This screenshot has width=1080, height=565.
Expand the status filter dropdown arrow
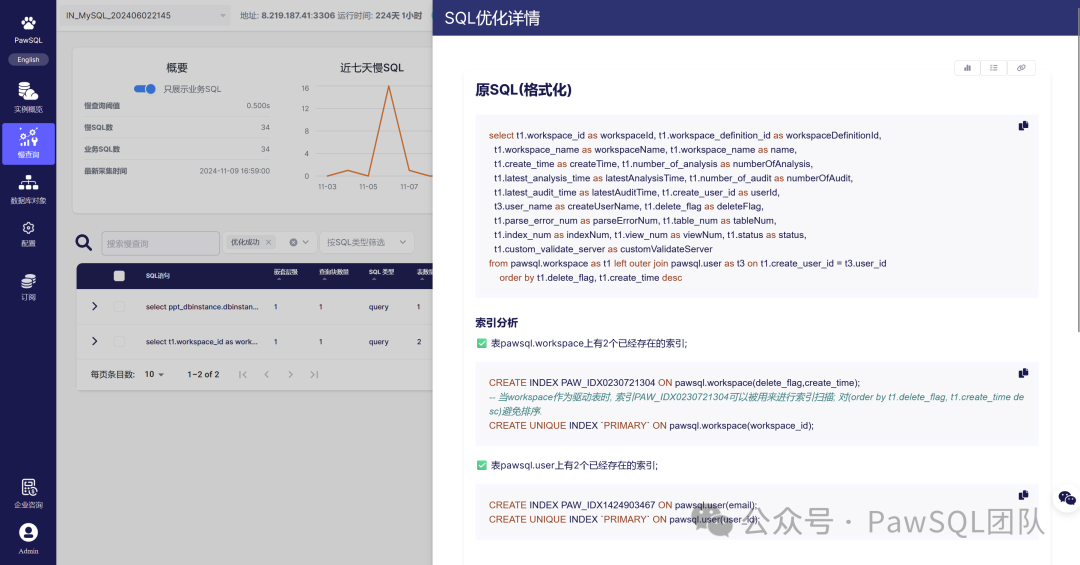pos(307,242)
